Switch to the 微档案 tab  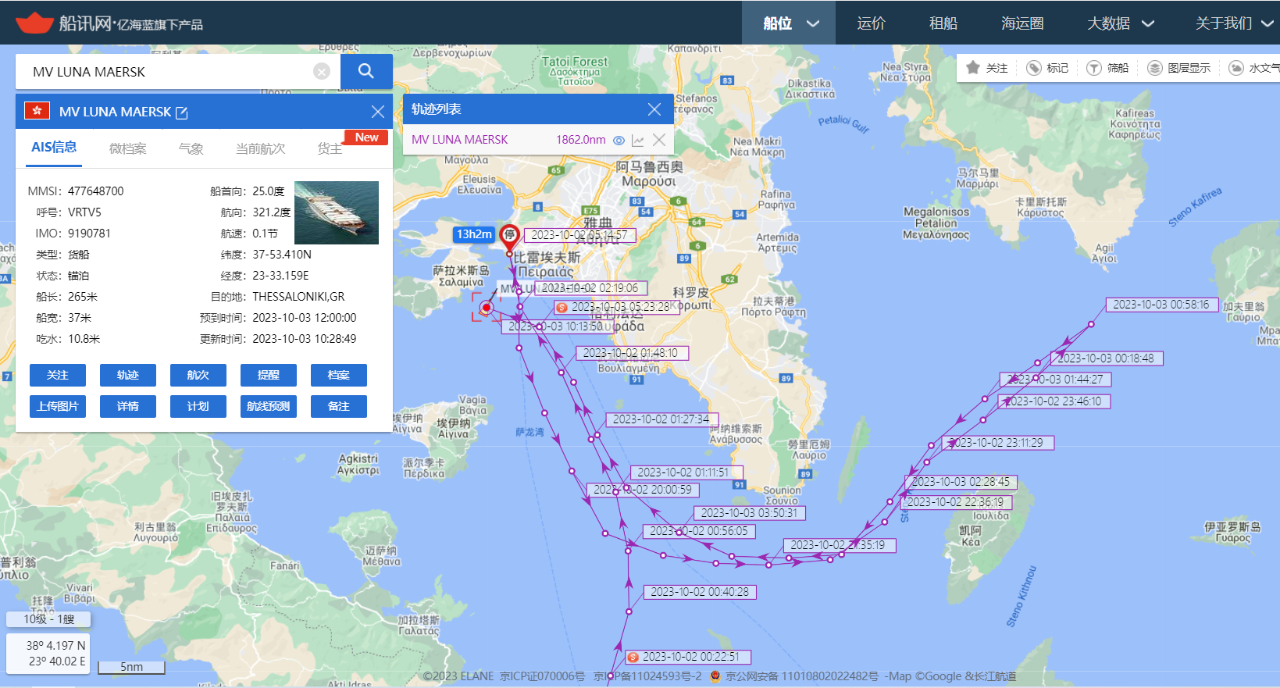[x=127, y=149]
